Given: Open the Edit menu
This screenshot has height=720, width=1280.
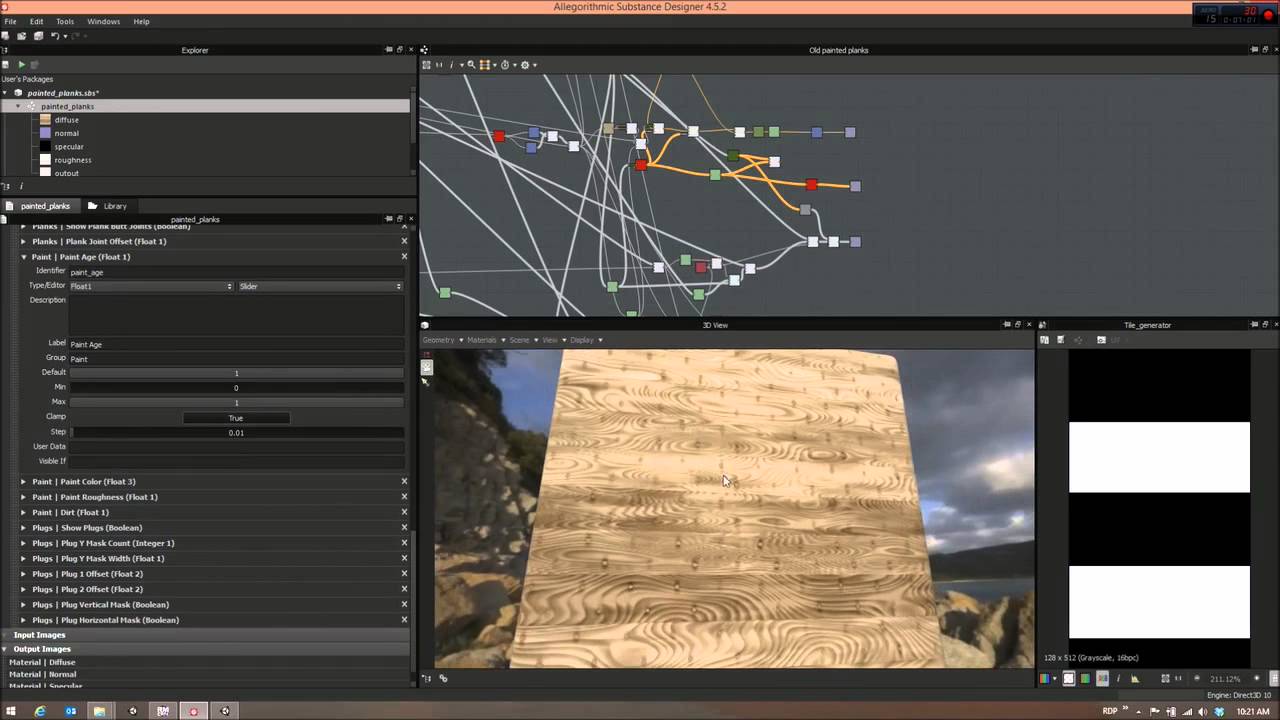Looking at the screenshot, I should (x=37, y=21).
